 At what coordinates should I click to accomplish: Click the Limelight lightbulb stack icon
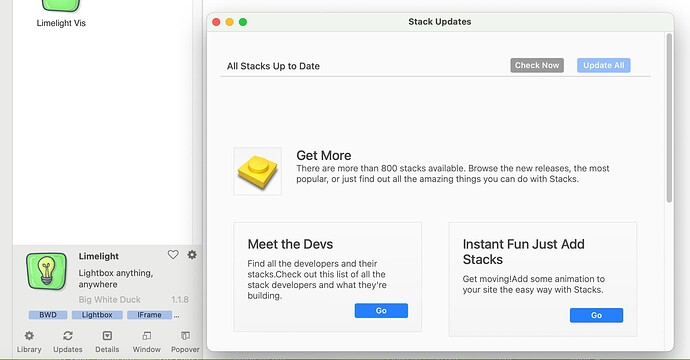[47, 271]
